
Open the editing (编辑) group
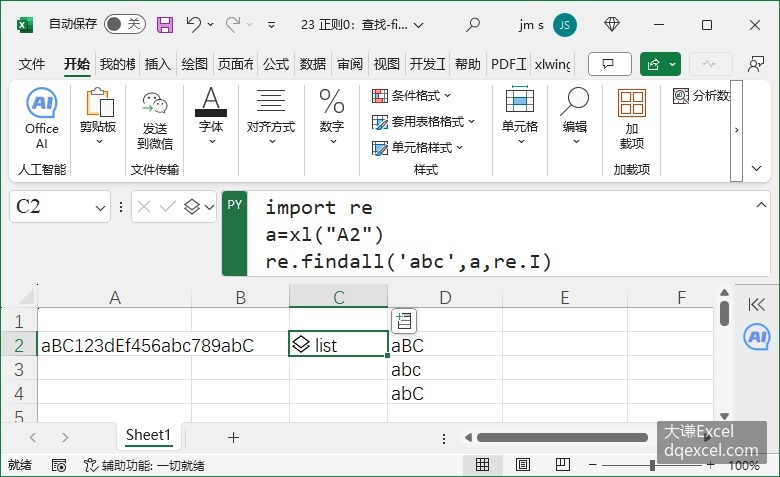[575, 116]
